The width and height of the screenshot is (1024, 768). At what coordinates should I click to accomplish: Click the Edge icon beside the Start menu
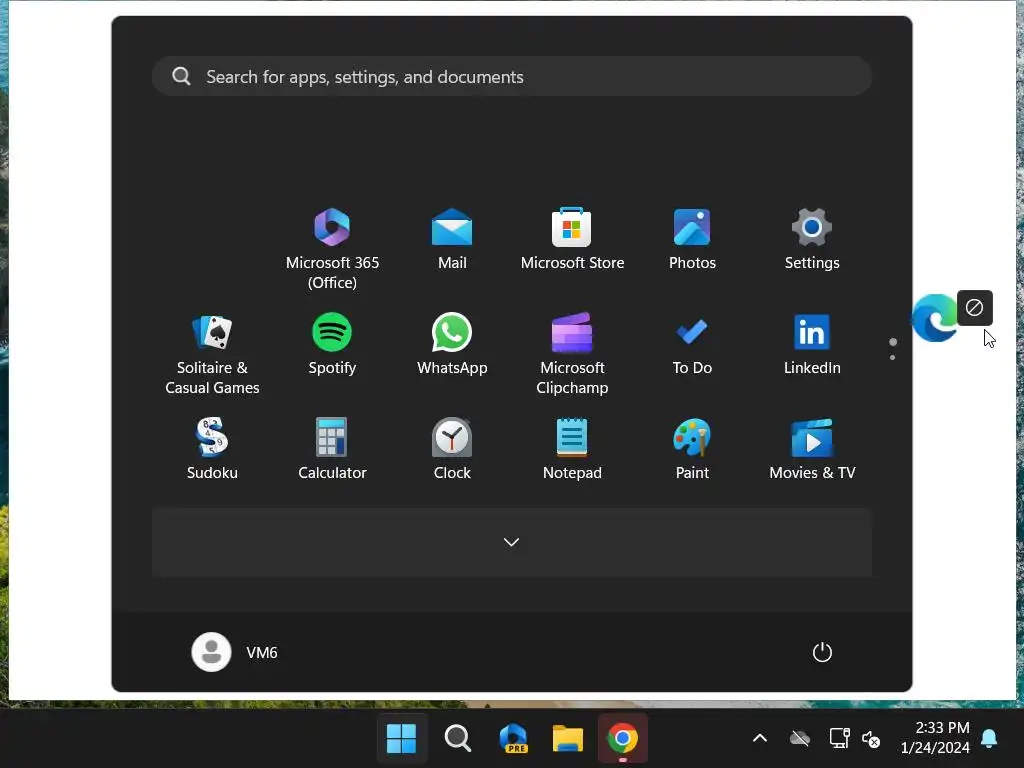pyautogui.click(x=935, y=318)
